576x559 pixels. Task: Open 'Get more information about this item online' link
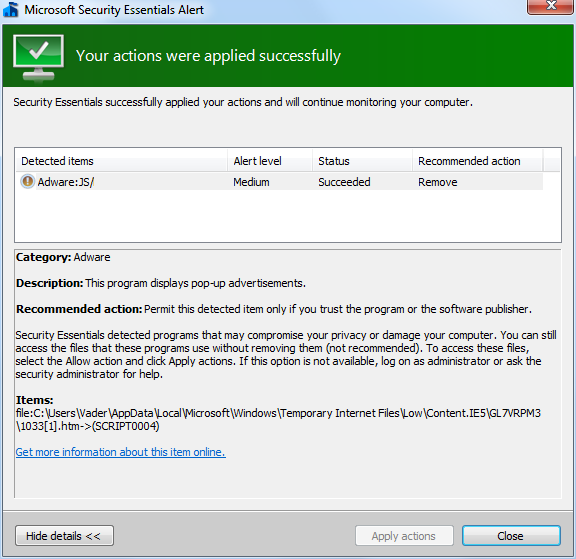tap(120, 452)
